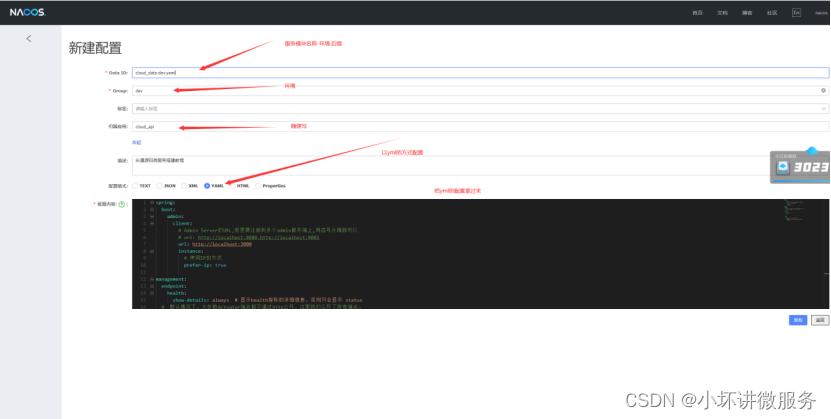The height and width of the screenshot is (419, 831).
Task: Click the blue cloud icon on the keystroke widget
Action: pyautogui.click(x=811, y=151)
